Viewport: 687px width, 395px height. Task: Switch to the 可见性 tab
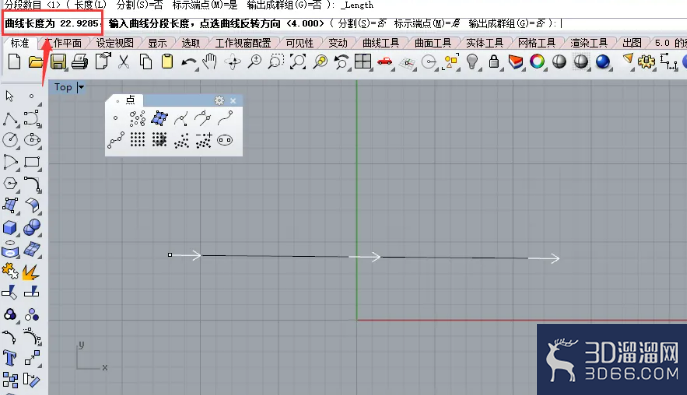point(300,42)
